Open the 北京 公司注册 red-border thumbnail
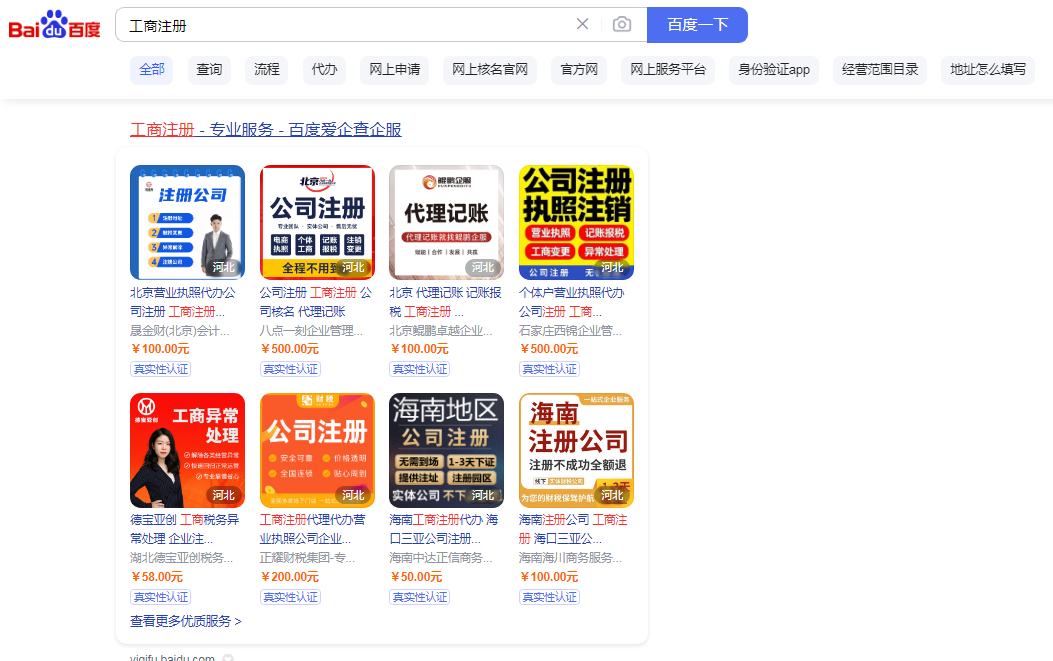This screenshot has width=1053, height=661. click(317, 222)
